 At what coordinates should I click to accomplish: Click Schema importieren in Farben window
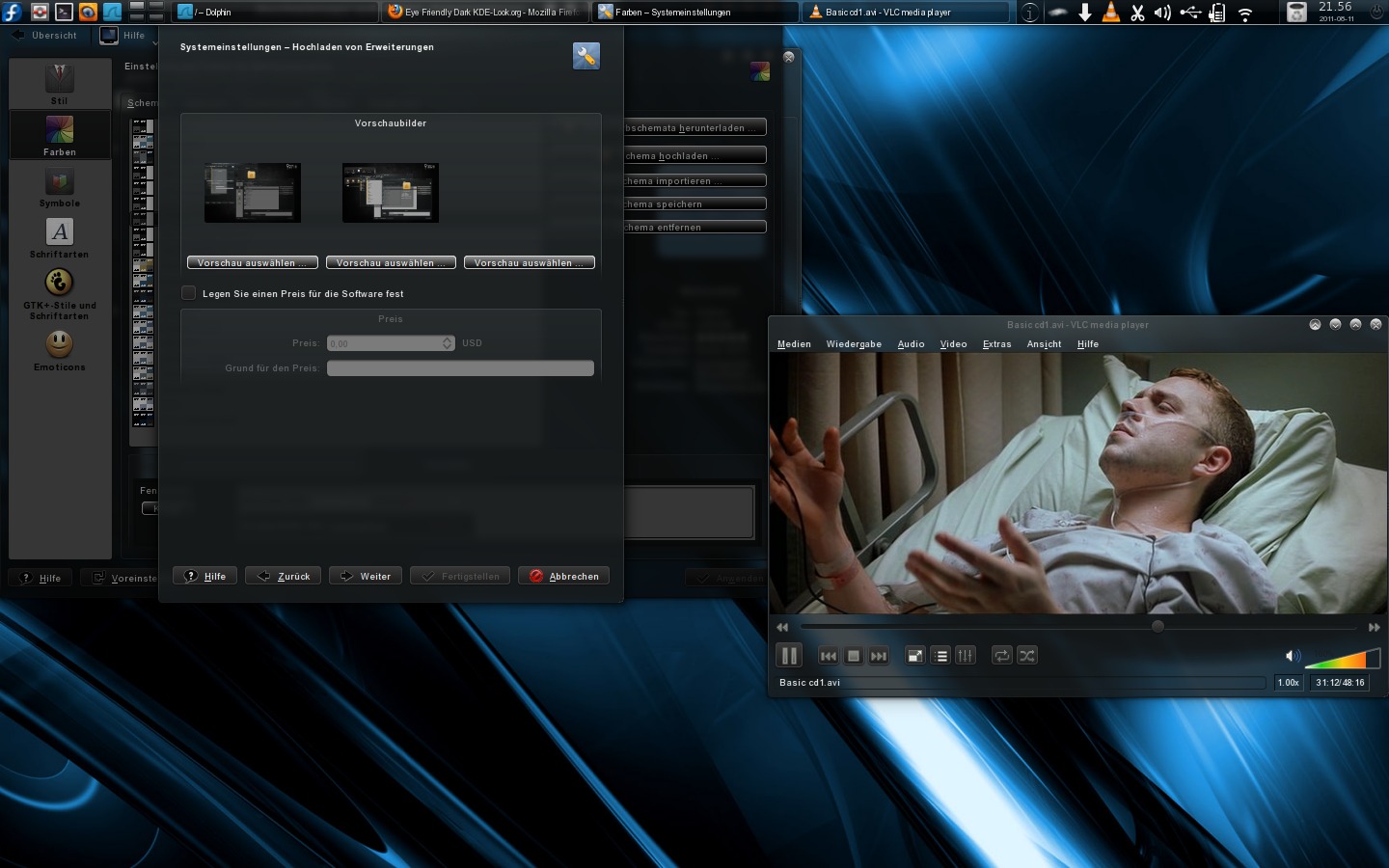pyautogui.click(x=695, y=180)
